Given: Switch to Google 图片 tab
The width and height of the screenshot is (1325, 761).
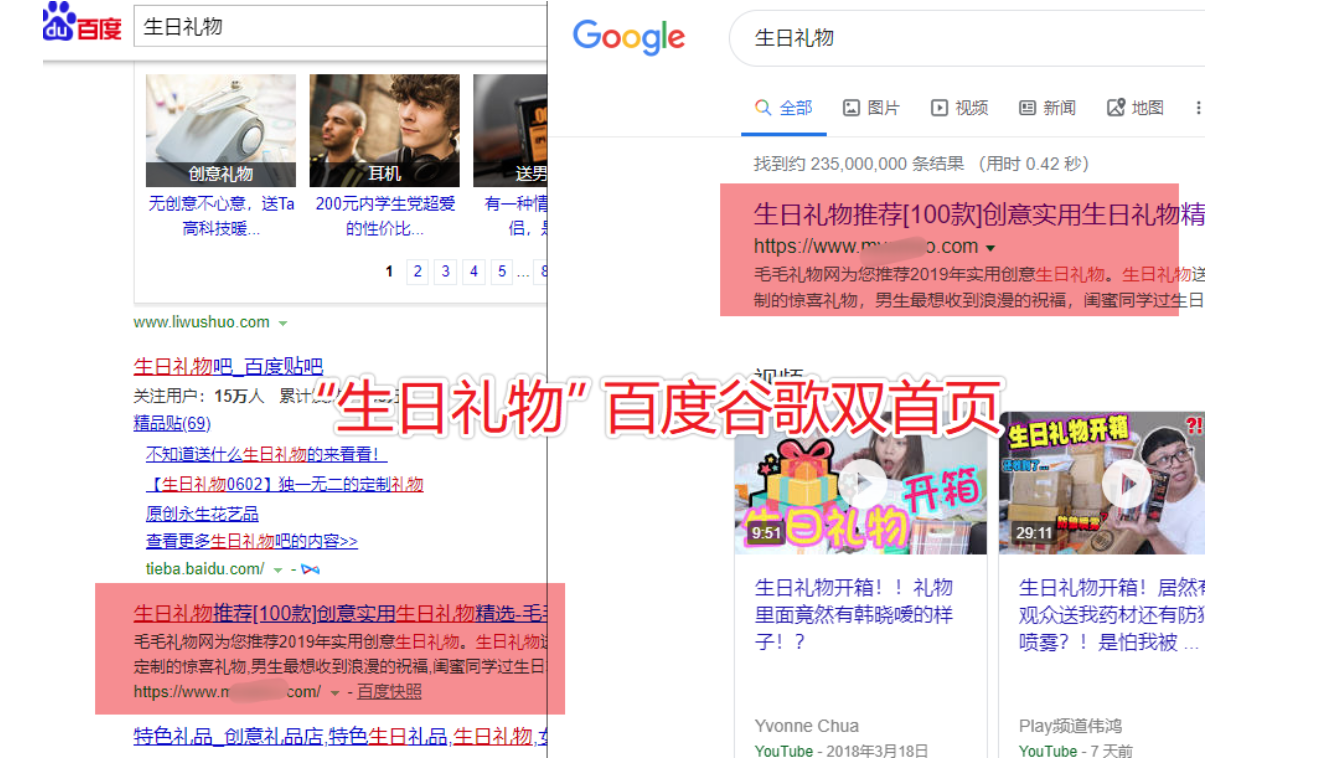Looking at the screenshot, I should [871, 108].
